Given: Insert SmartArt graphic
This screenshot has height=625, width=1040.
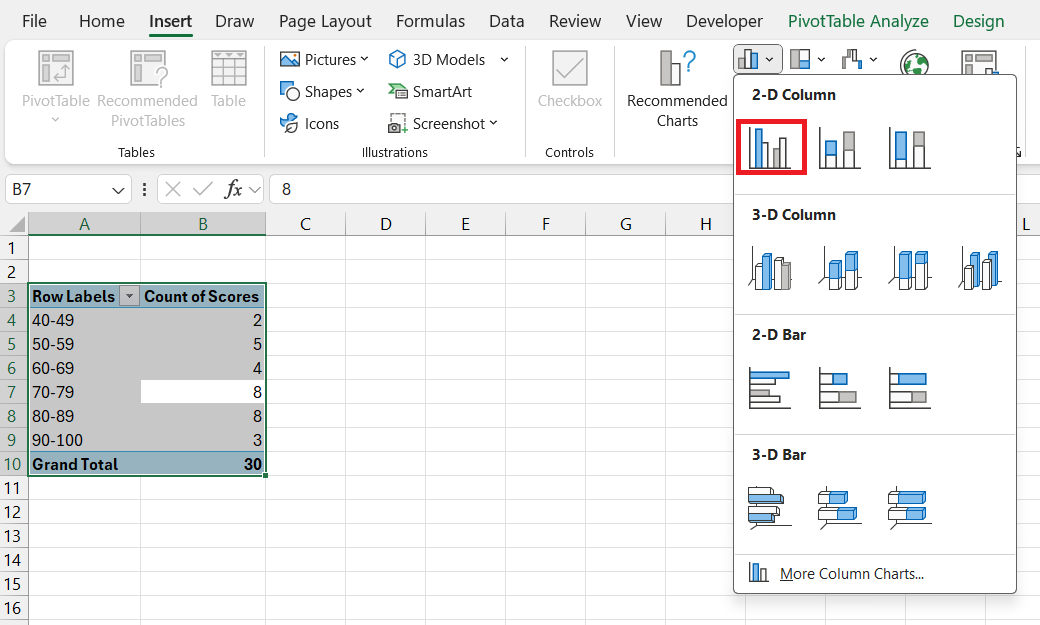Looking at the screenshot, I should pyautogui.click(x=430, y=92).
